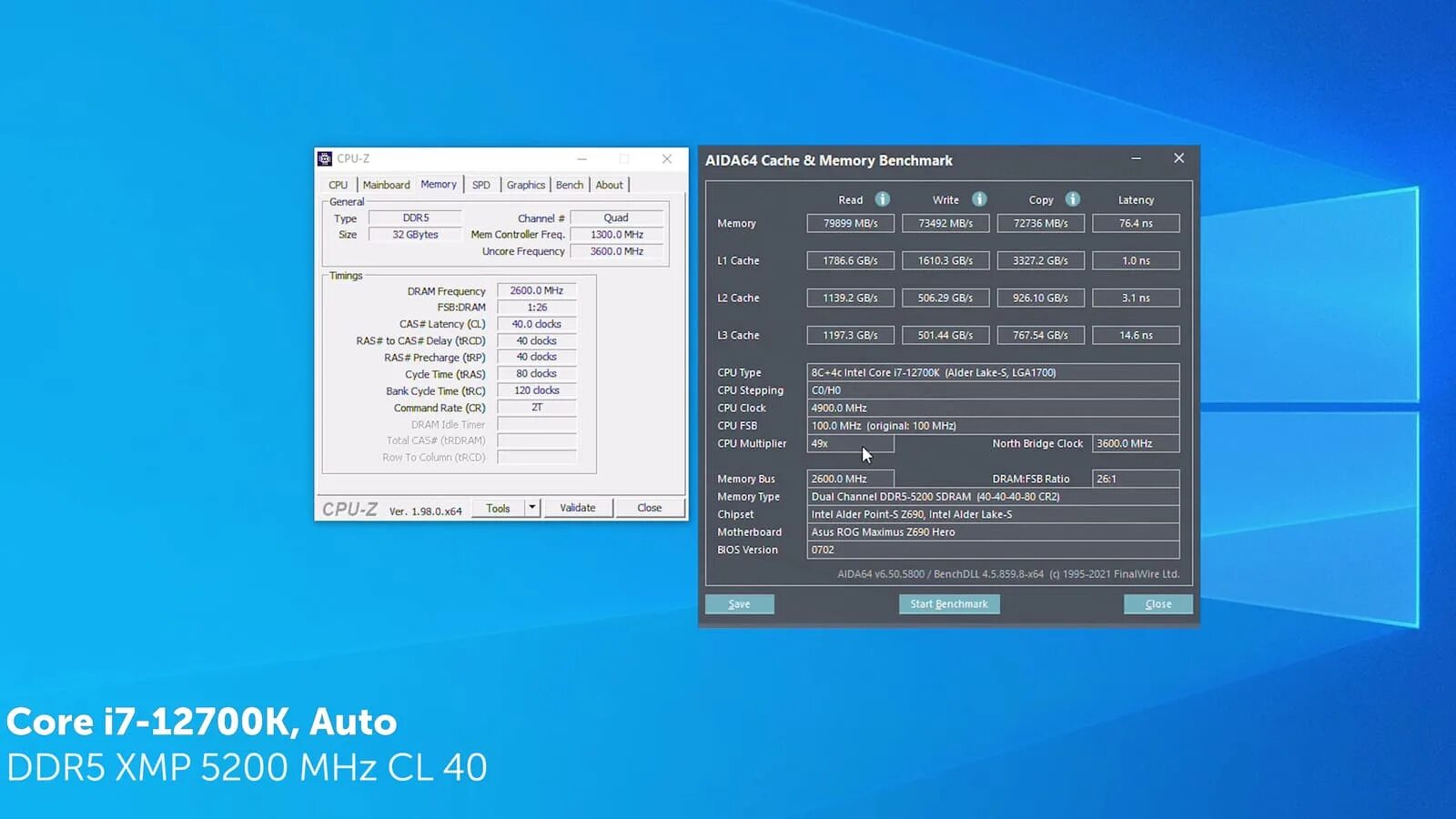Screen dimensions: 1456x819
Task: Click the North Bridge Clock value 3600.0 MHz
Action: pyautogui.click(x=1136, y=443)
